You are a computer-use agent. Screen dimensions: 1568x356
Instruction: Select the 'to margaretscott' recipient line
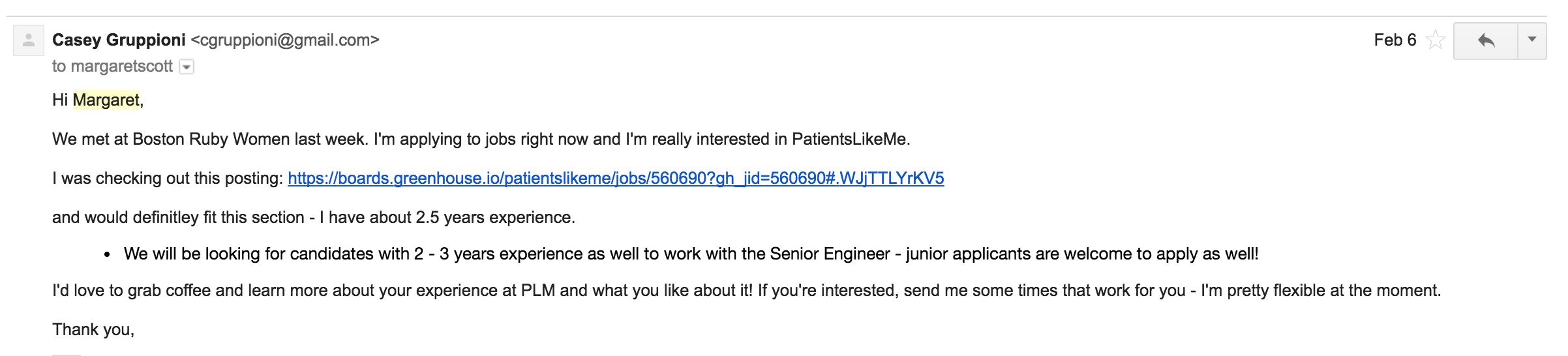(x=112, y=67)
